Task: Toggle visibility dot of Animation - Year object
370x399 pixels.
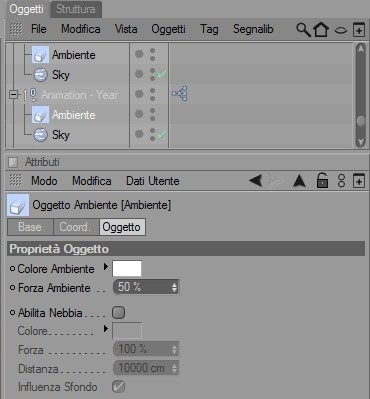Action: (139, 94)
